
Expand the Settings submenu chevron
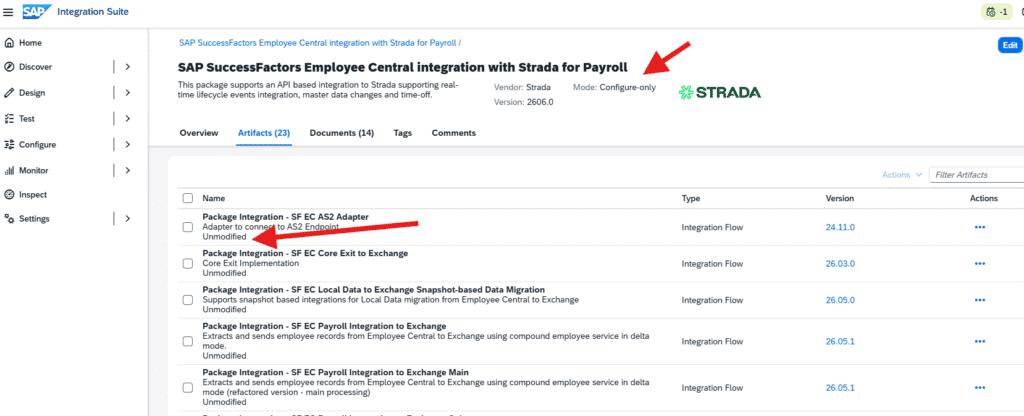pos(128,219)
